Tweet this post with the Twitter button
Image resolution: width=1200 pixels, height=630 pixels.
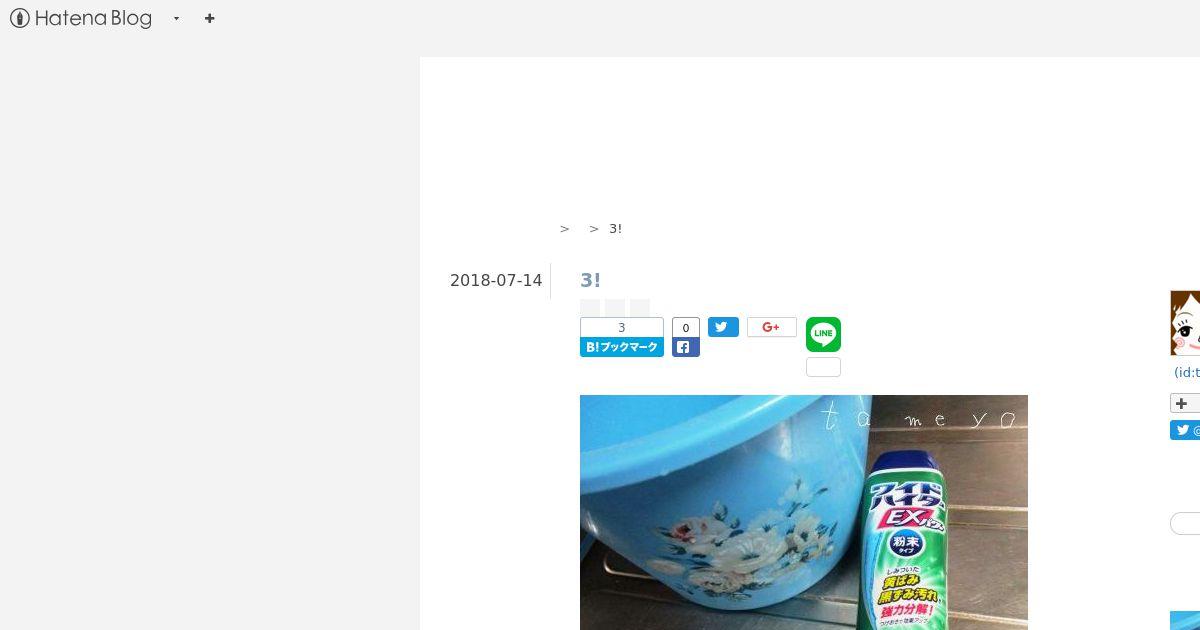click(x=723, y=327)
